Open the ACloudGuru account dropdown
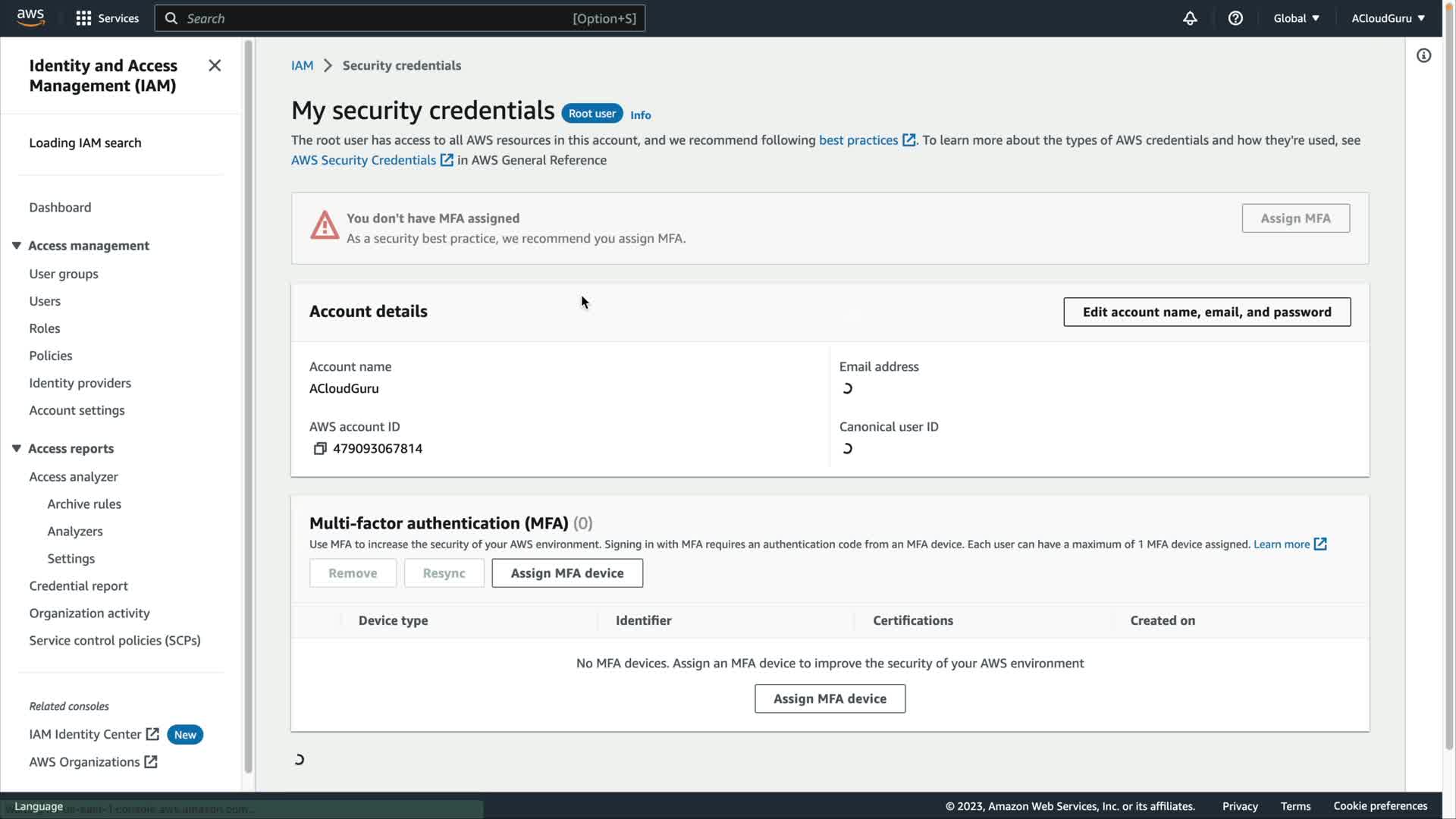 tap(1388, 18)
